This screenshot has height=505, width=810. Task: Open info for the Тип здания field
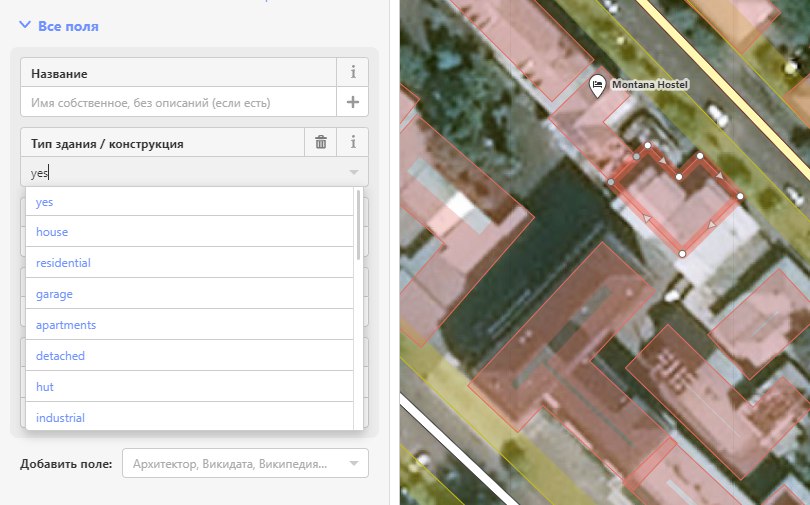point(353,142)
